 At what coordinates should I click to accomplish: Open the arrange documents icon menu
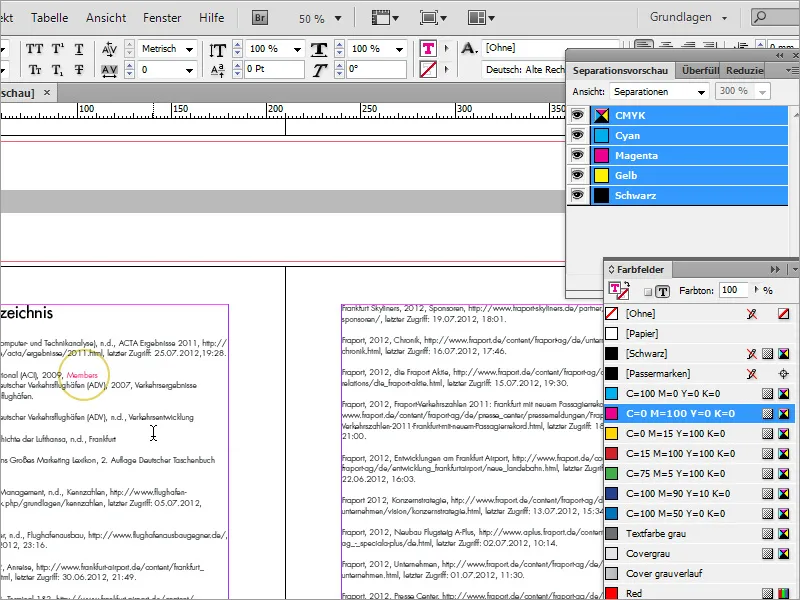[x=481, y=18]
